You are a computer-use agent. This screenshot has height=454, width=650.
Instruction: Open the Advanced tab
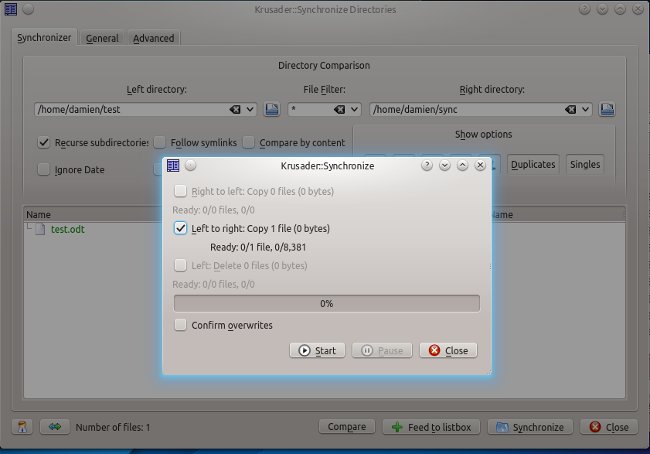tap(153, 39)
